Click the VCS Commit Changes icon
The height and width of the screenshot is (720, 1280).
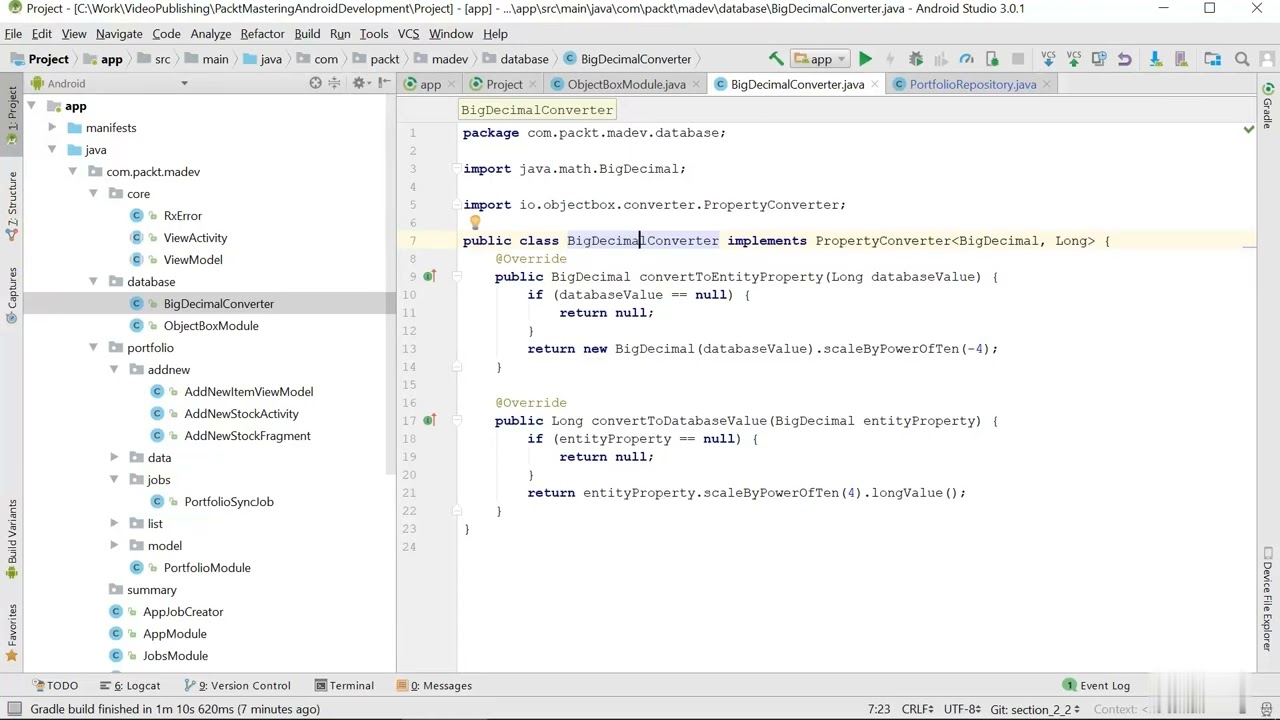point(1073,59)
